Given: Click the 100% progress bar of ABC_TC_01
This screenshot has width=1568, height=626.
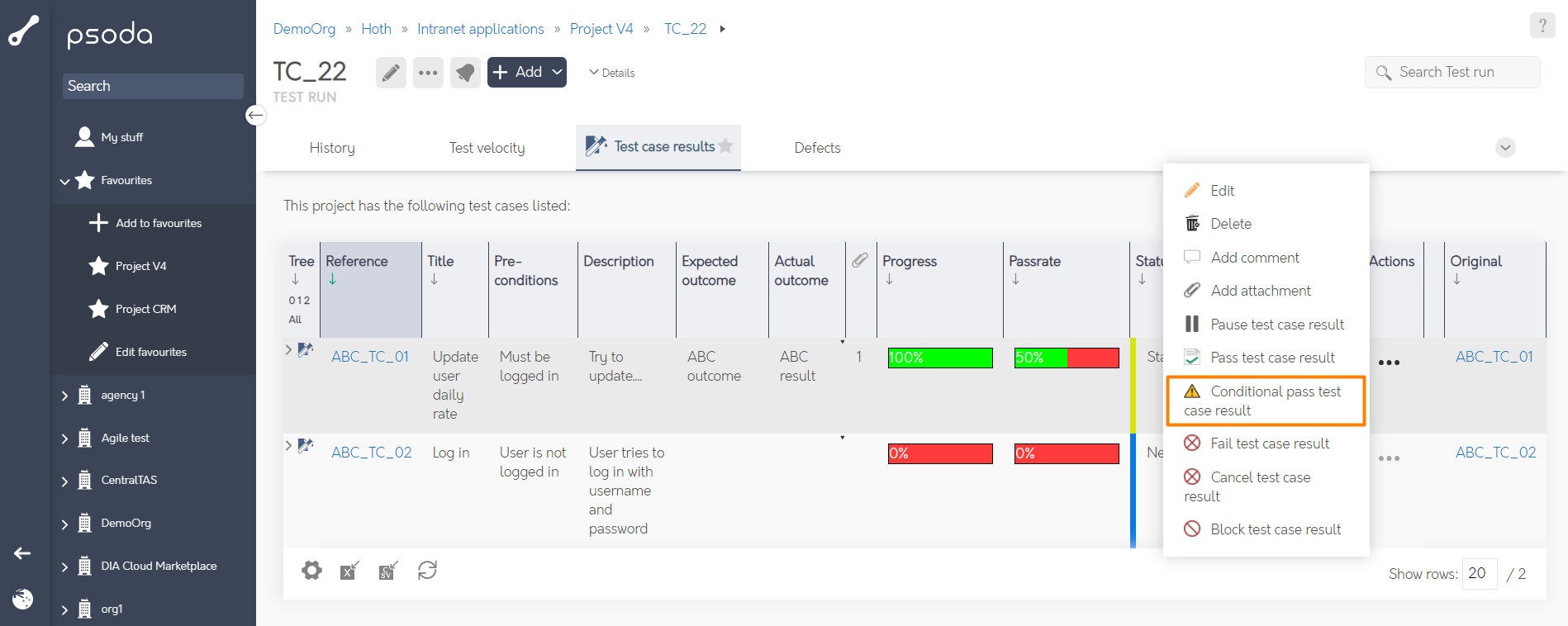Looking at the screenshot, I should [x=939, y=358].
